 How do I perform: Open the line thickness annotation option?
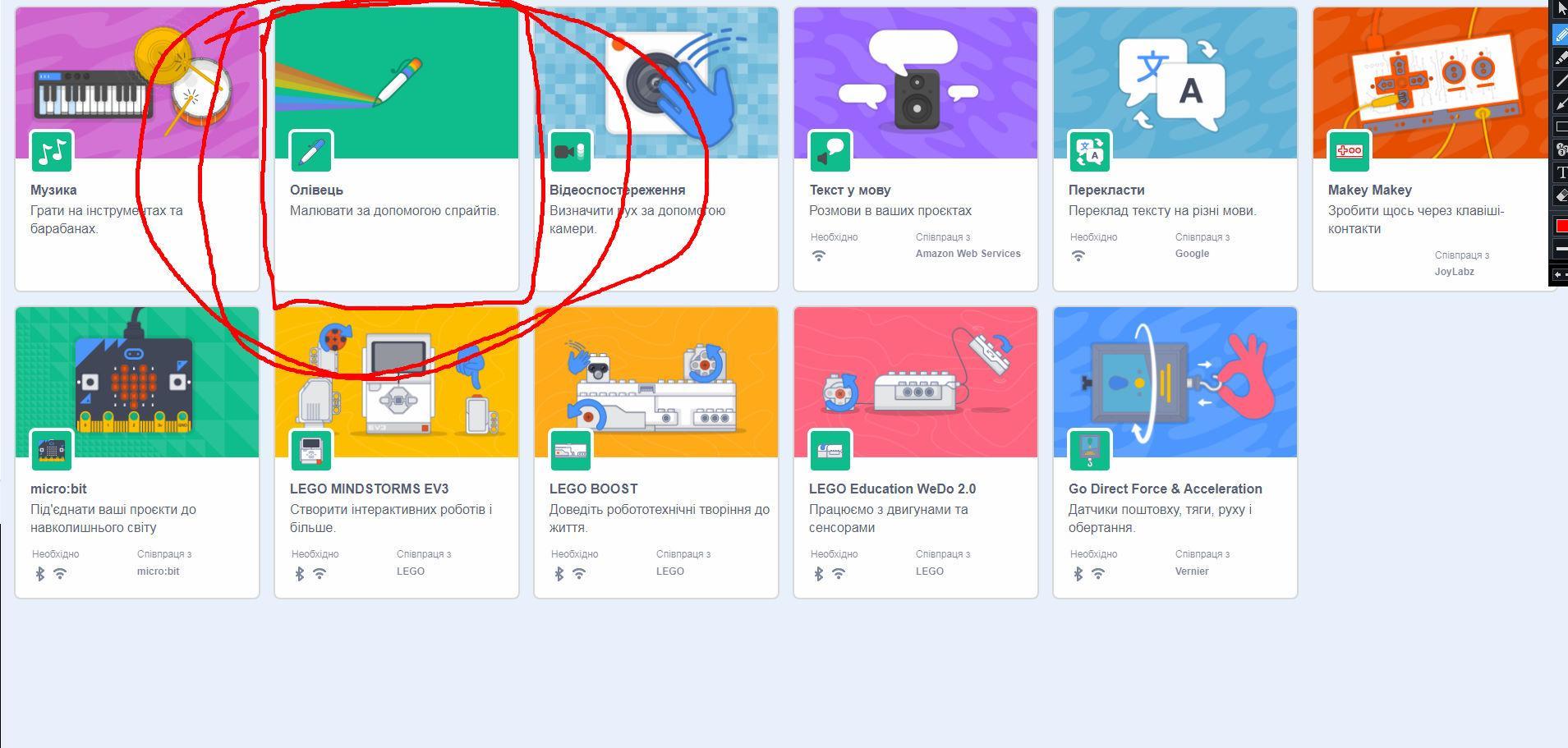pos(1561,248)
